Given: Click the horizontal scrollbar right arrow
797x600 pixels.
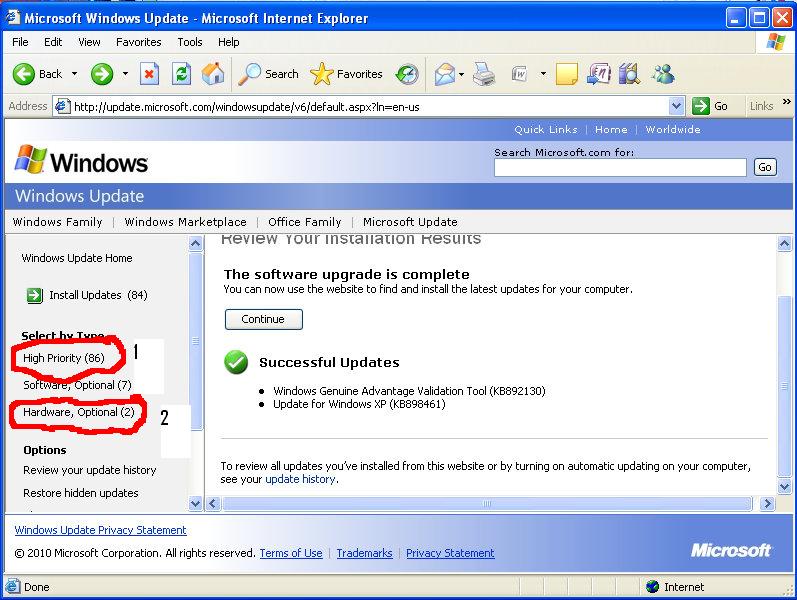Looking at the screenshot, I should click(767, 504).
